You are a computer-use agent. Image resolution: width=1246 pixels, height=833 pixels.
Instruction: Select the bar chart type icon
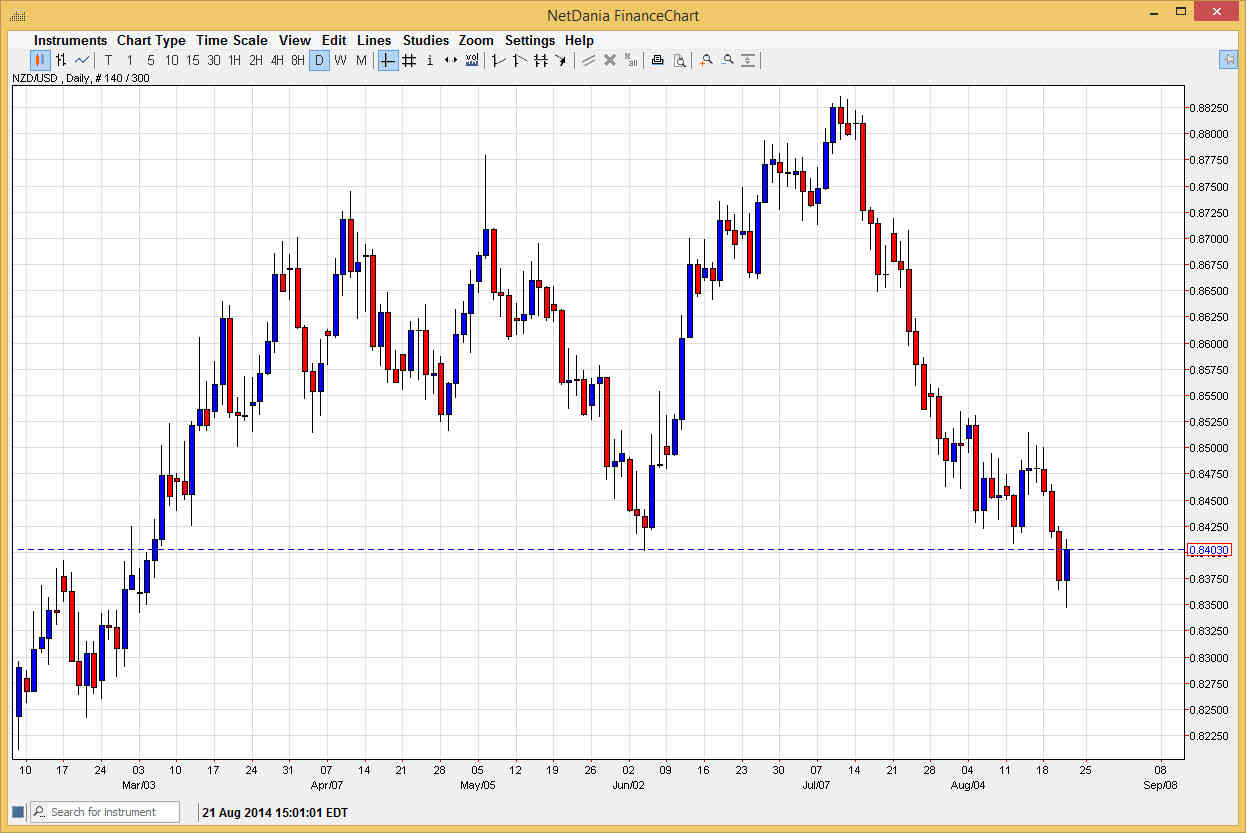tap(59, 60)
